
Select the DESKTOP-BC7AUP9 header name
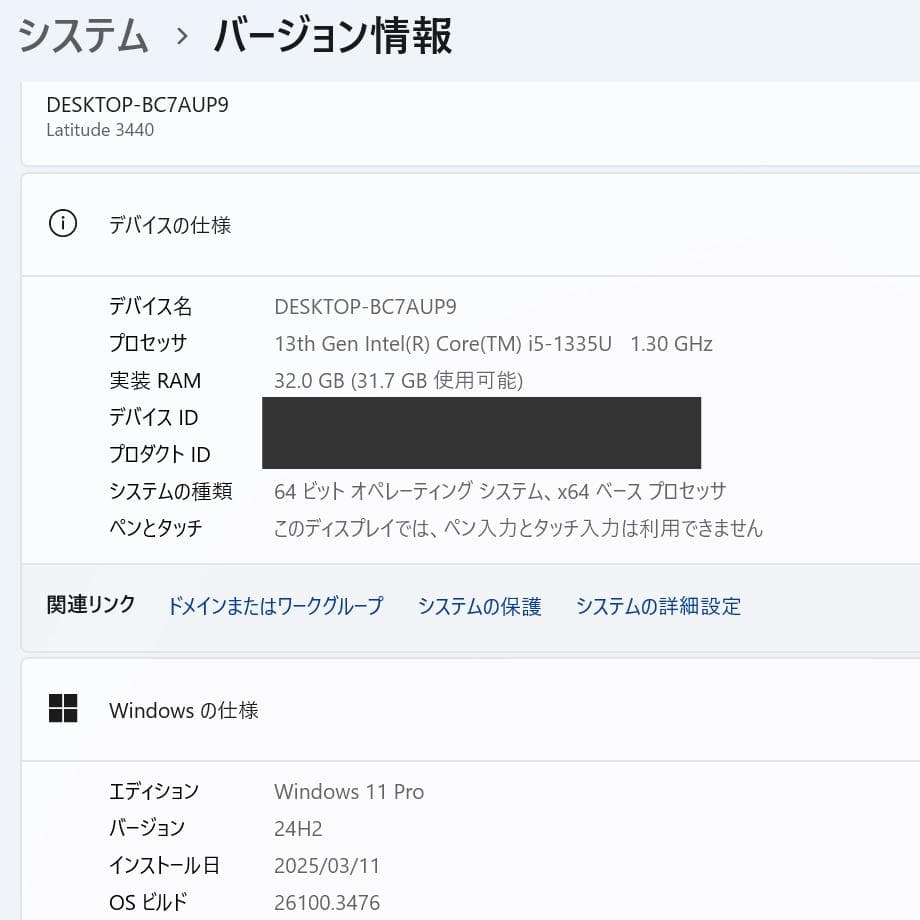(x=137, y=104)
